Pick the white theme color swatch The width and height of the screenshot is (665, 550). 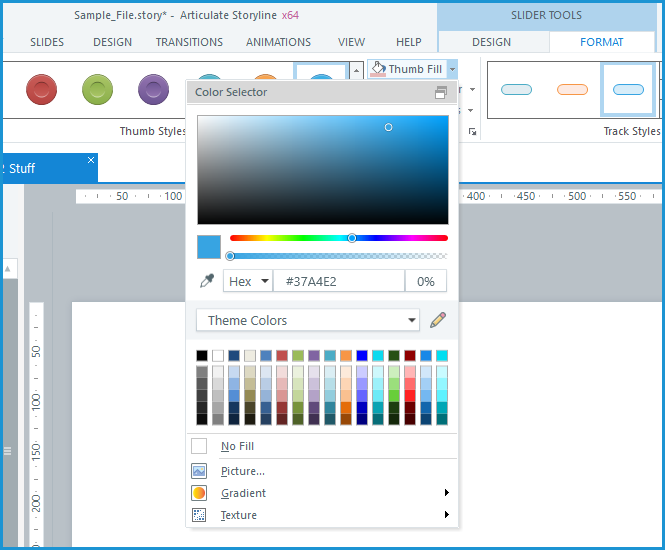218,355
